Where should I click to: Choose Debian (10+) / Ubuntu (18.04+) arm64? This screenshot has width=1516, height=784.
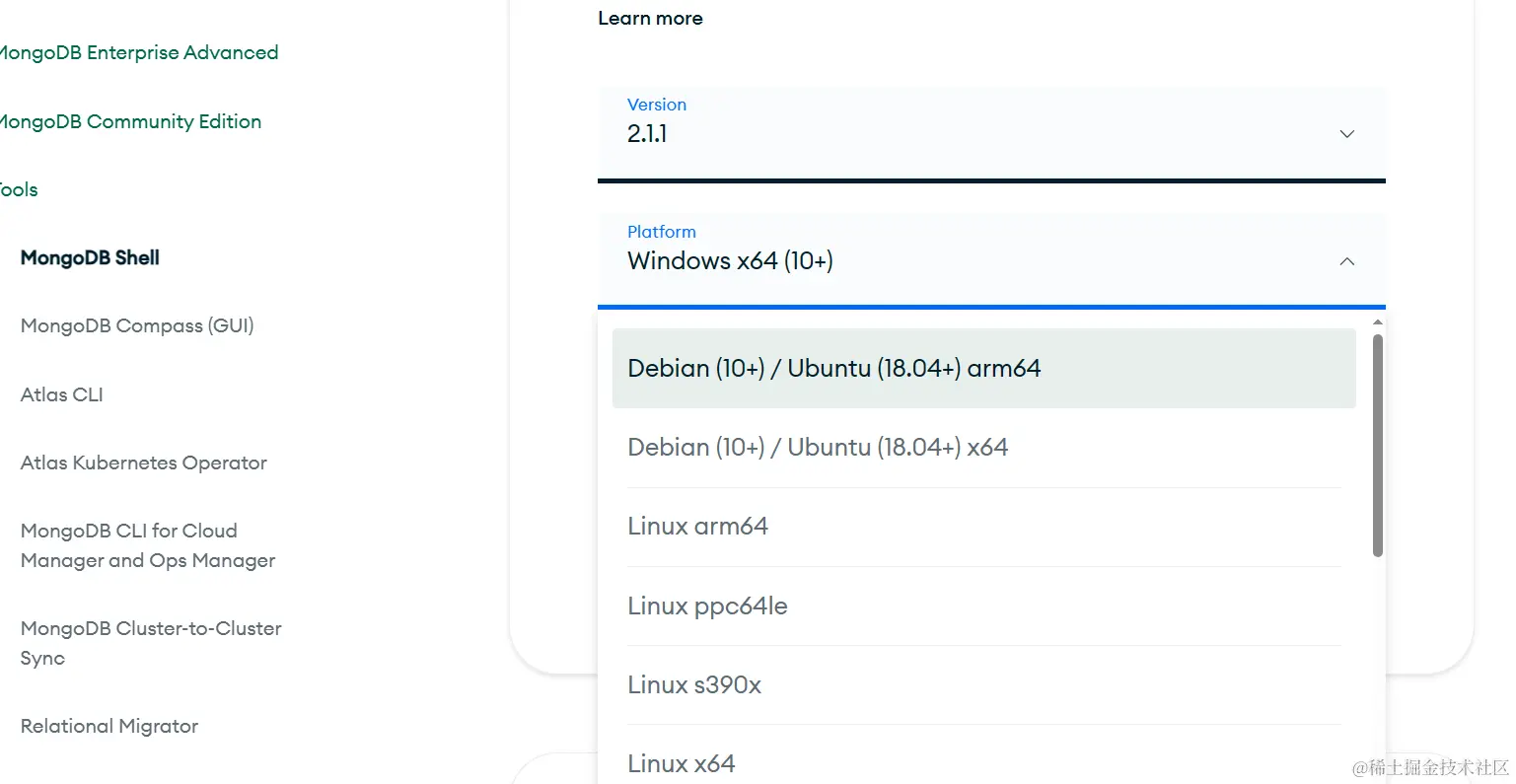983,368
